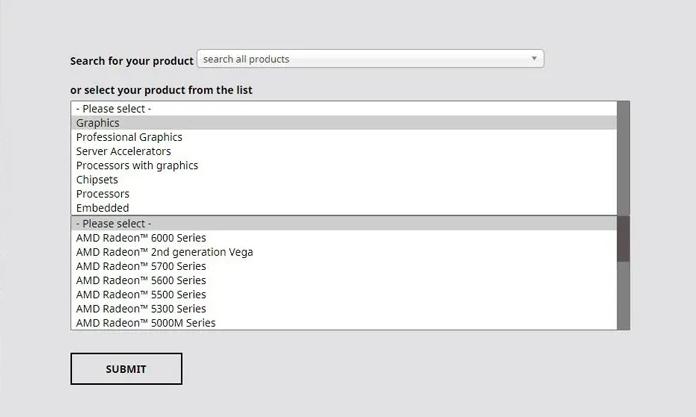
Task: Select Embedded product category
Action: 102,208
